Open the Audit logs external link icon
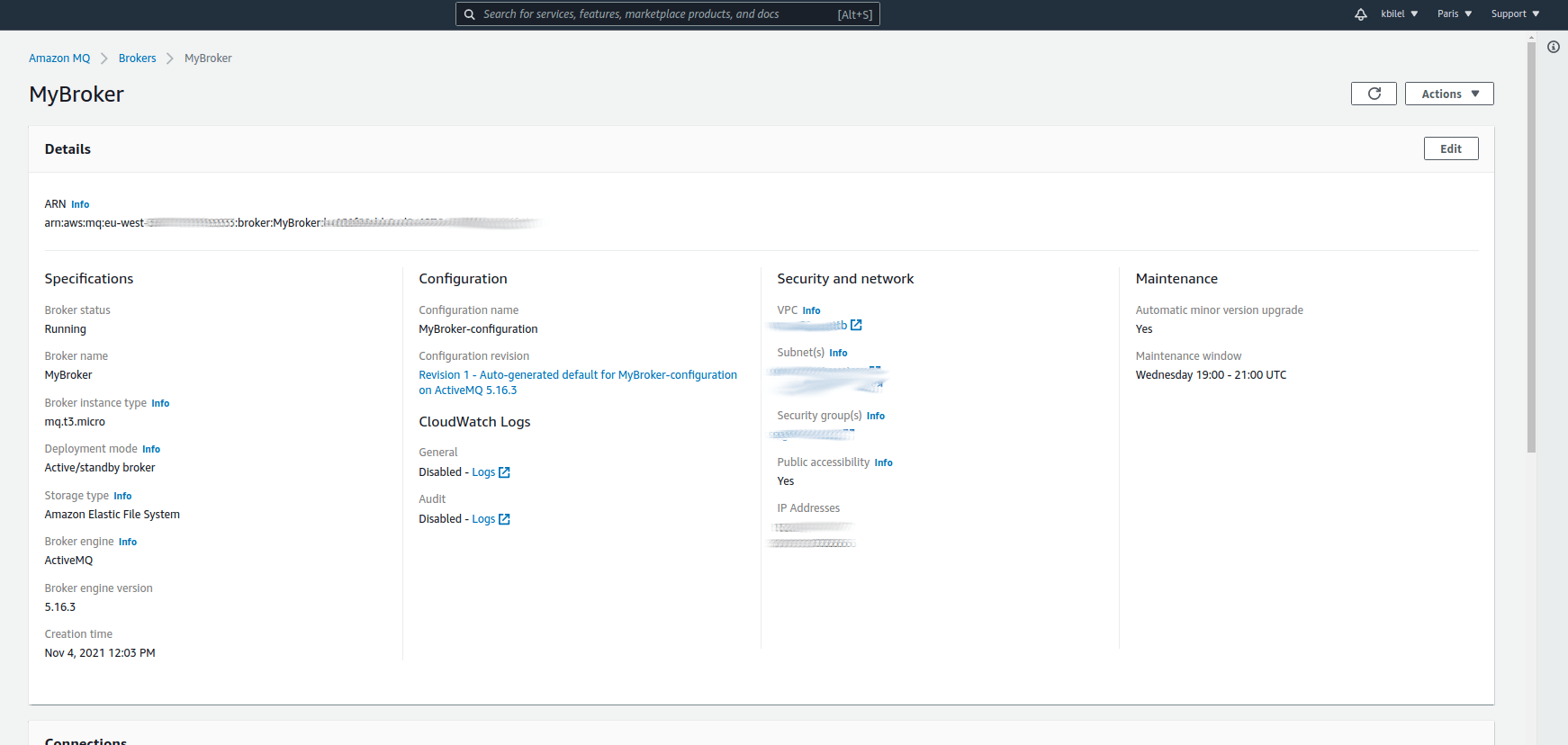 tap(504, 519)
